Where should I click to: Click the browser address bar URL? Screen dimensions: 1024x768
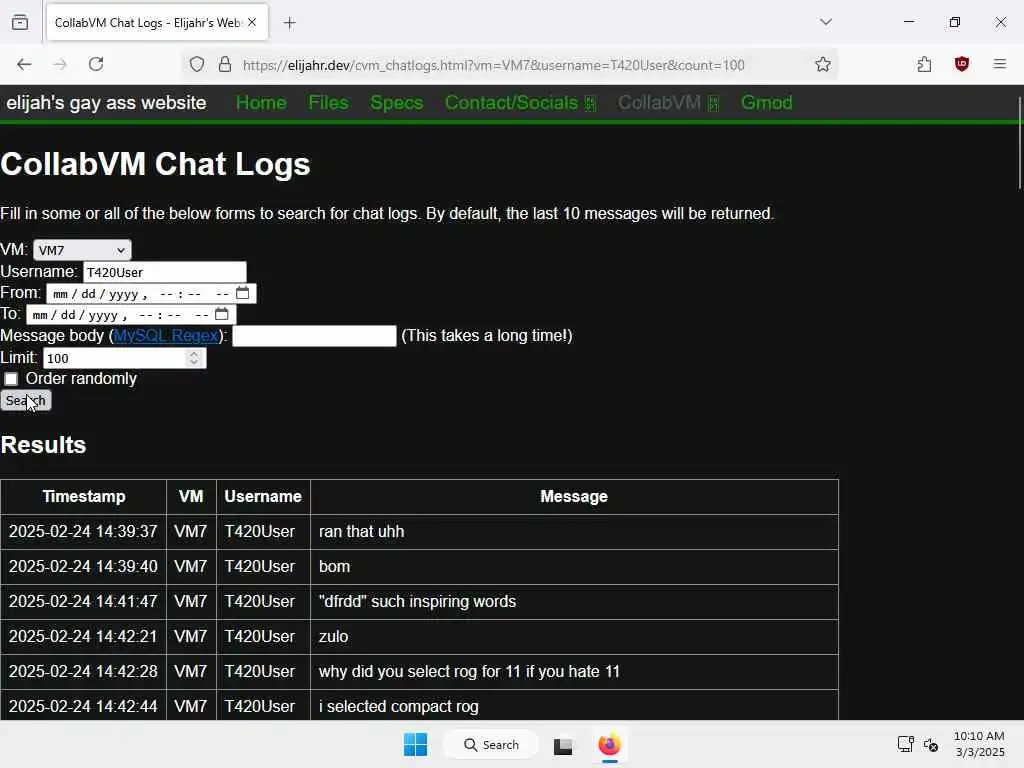493,65
